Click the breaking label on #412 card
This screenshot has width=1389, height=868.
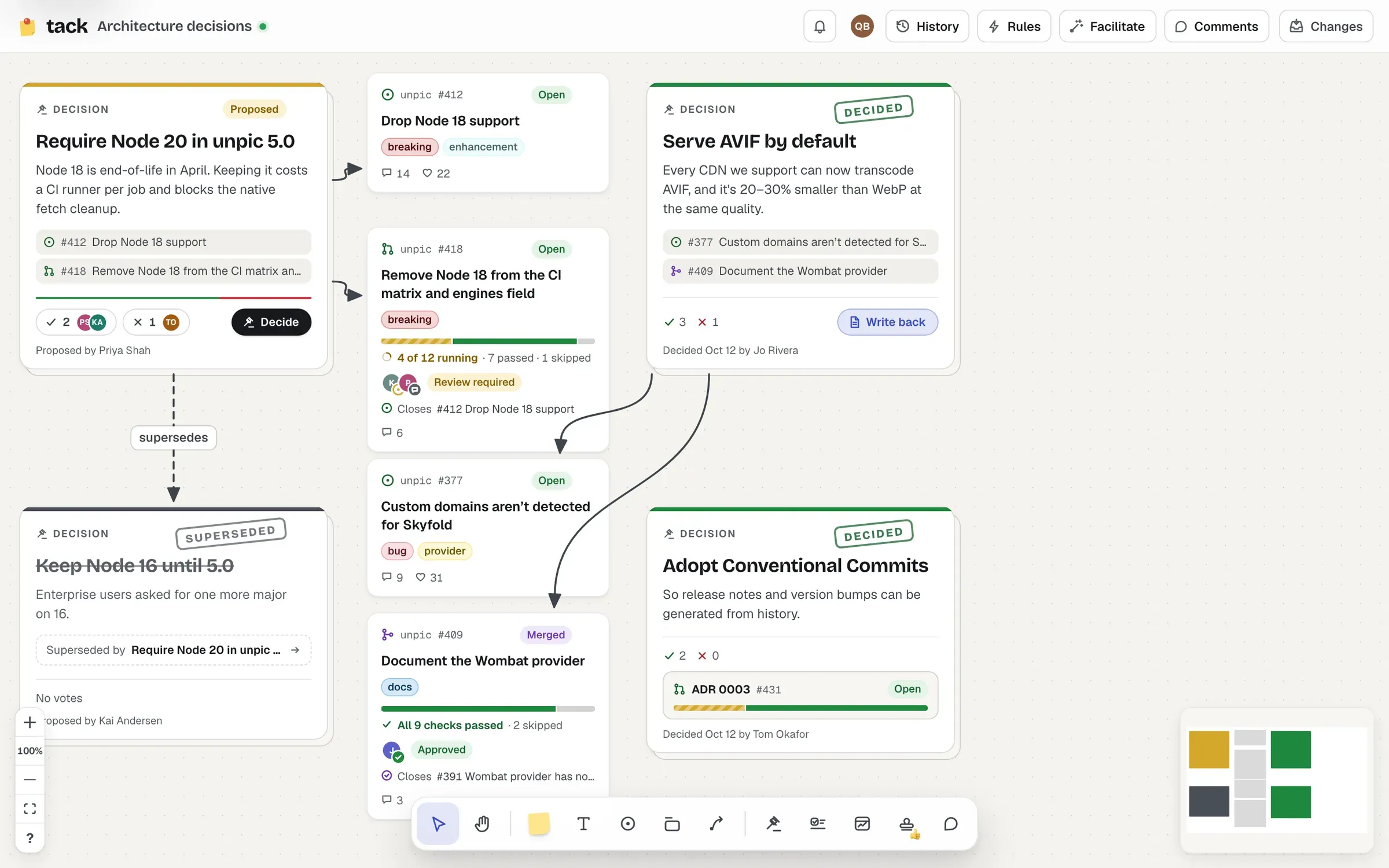click(409, 147)
